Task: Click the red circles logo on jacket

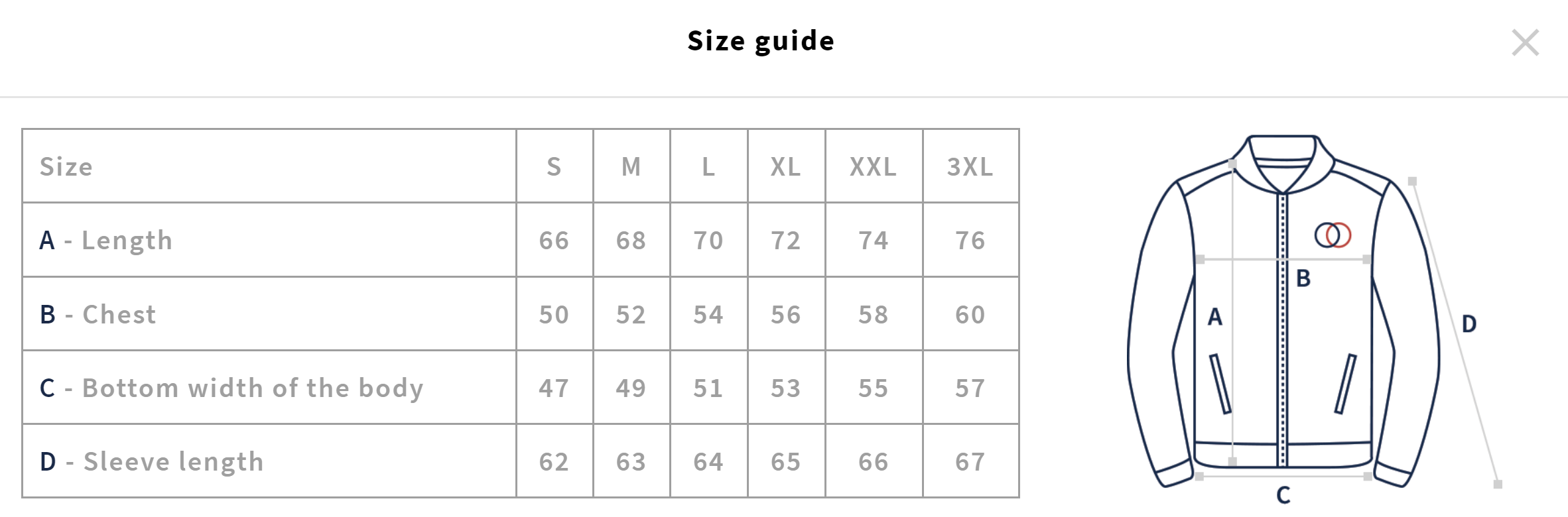Action: coord(1333,235)
